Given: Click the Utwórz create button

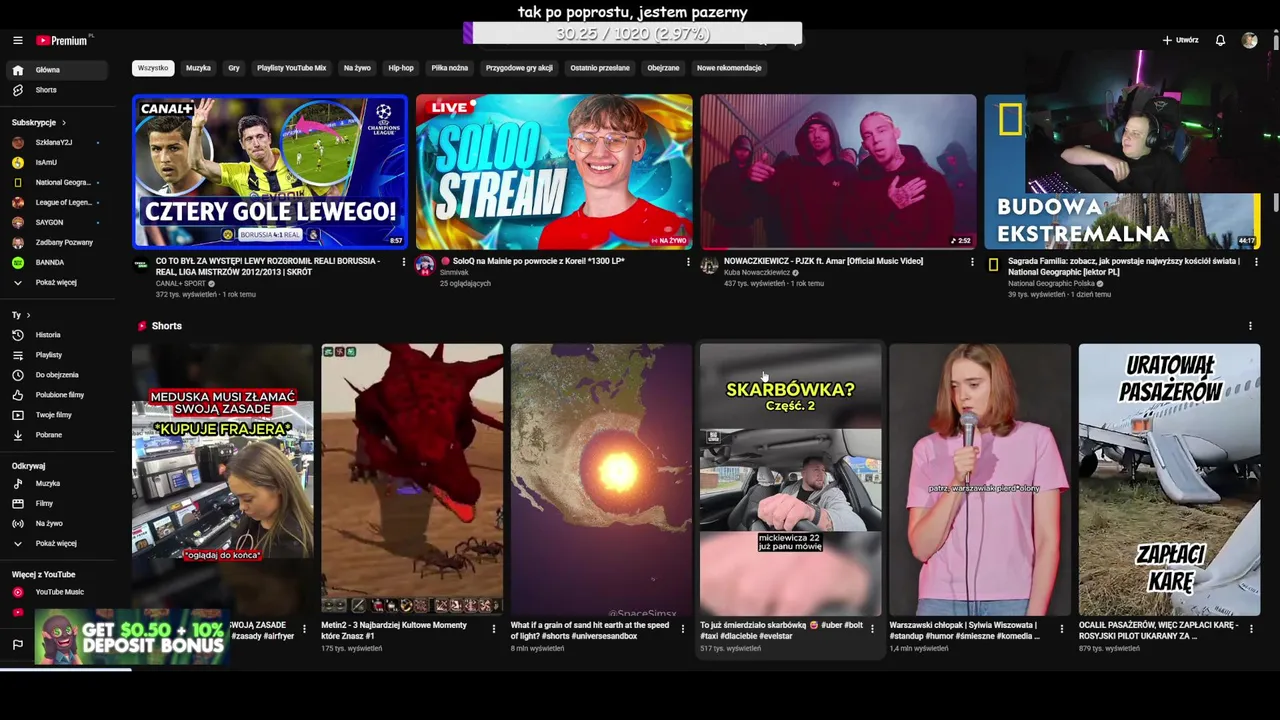Looking at the screenshot, I should [1180, 40].
